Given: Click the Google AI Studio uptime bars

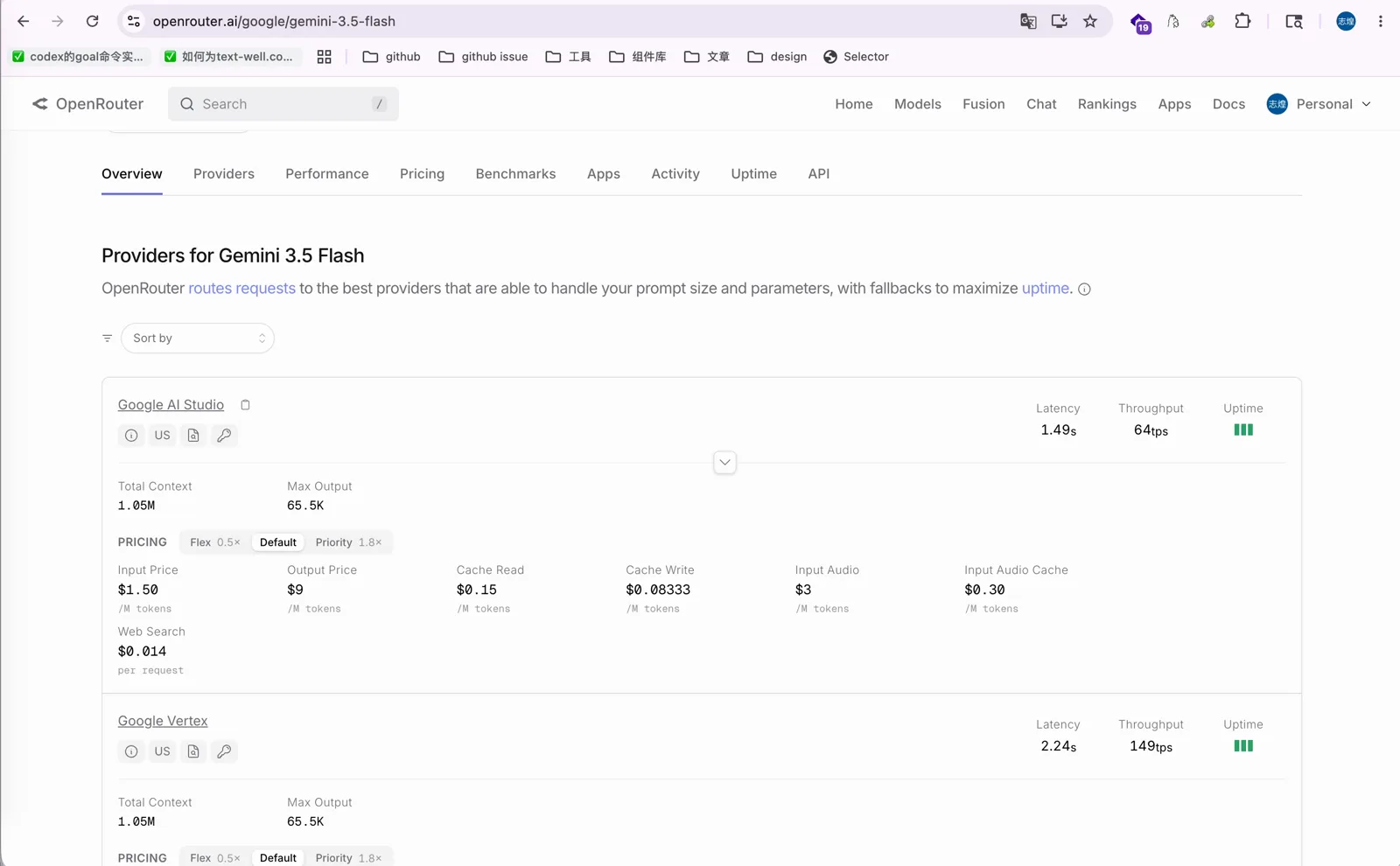Looking at the screenshot, I should pyautogui.click(x=1243, y=430).
